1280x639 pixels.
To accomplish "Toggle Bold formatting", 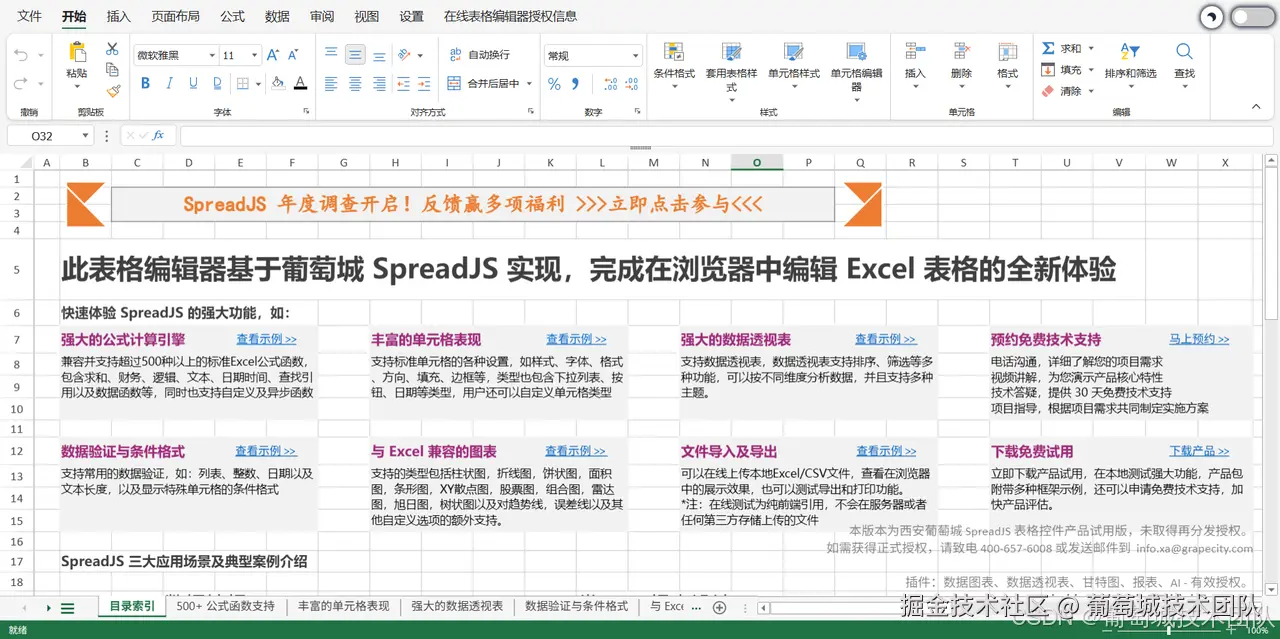I will pyautogui.click(x=145, y=84).
